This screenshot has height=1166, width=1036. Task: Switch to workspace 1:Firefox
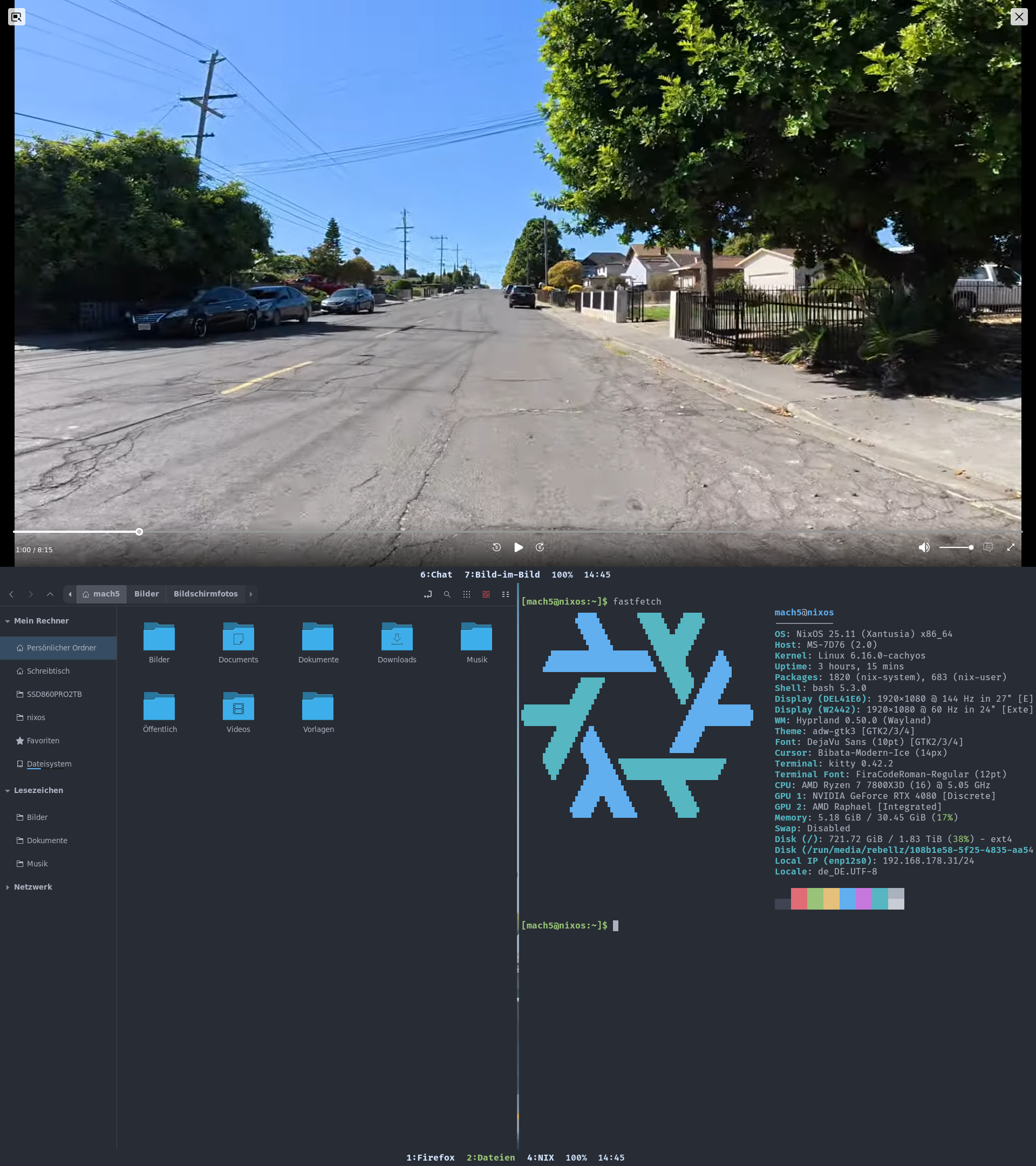click(x=430, y=1157)
